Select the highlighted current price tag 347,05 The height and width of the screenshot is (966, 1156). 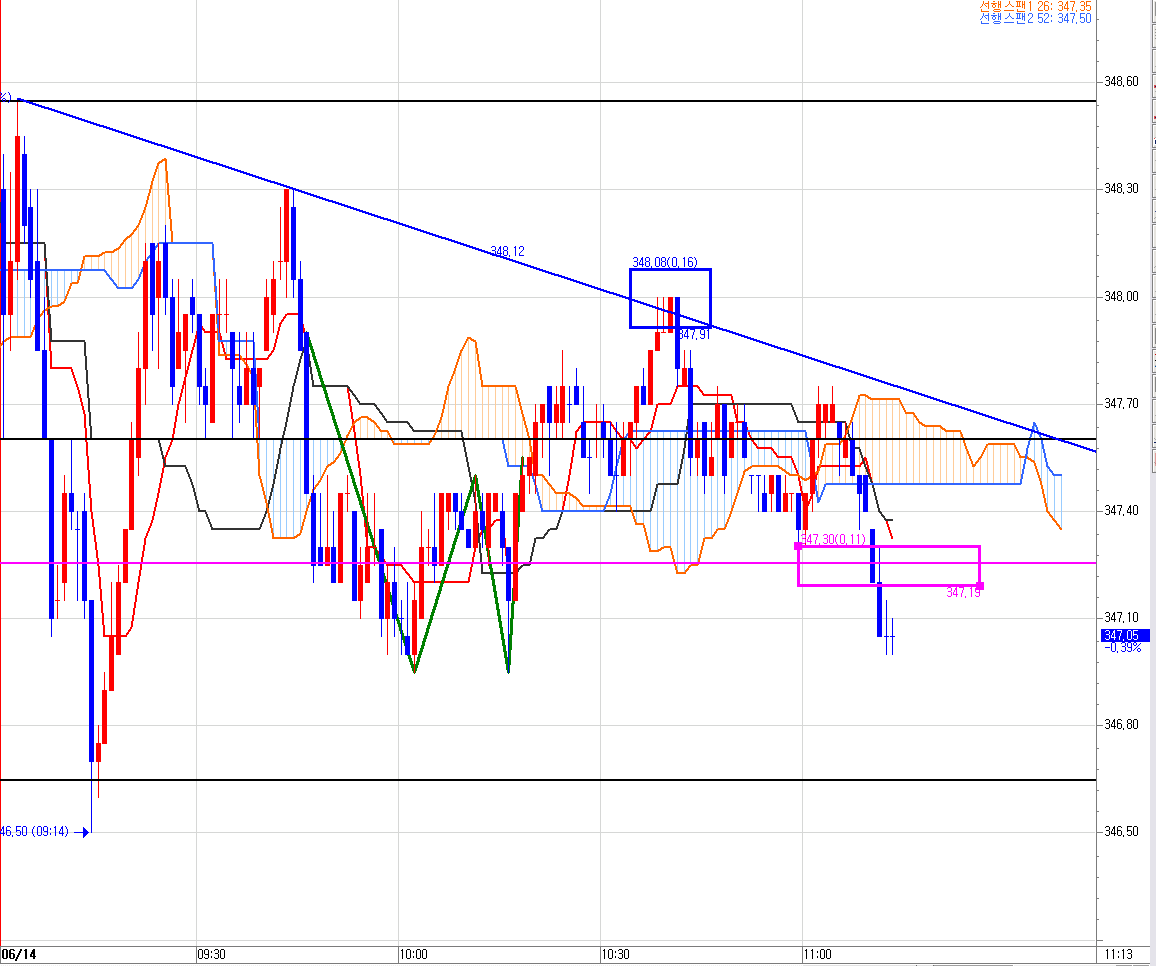[x=1125, y=636]
